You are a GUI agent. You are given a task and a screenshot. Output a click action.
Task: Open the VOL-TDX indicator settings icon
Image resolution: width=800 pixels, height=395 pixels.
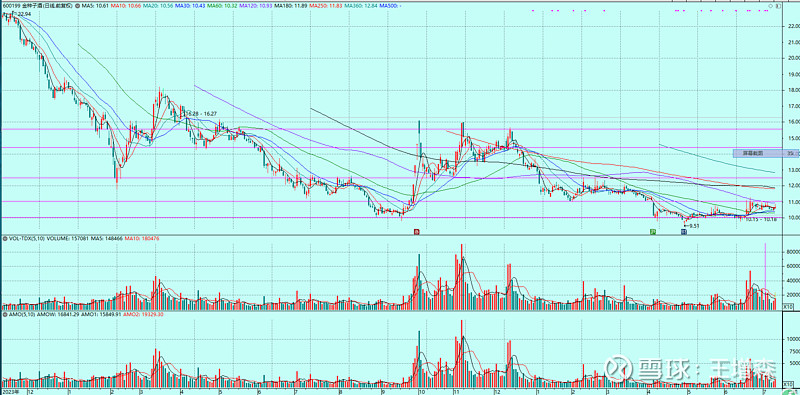(x=5, y=238)
